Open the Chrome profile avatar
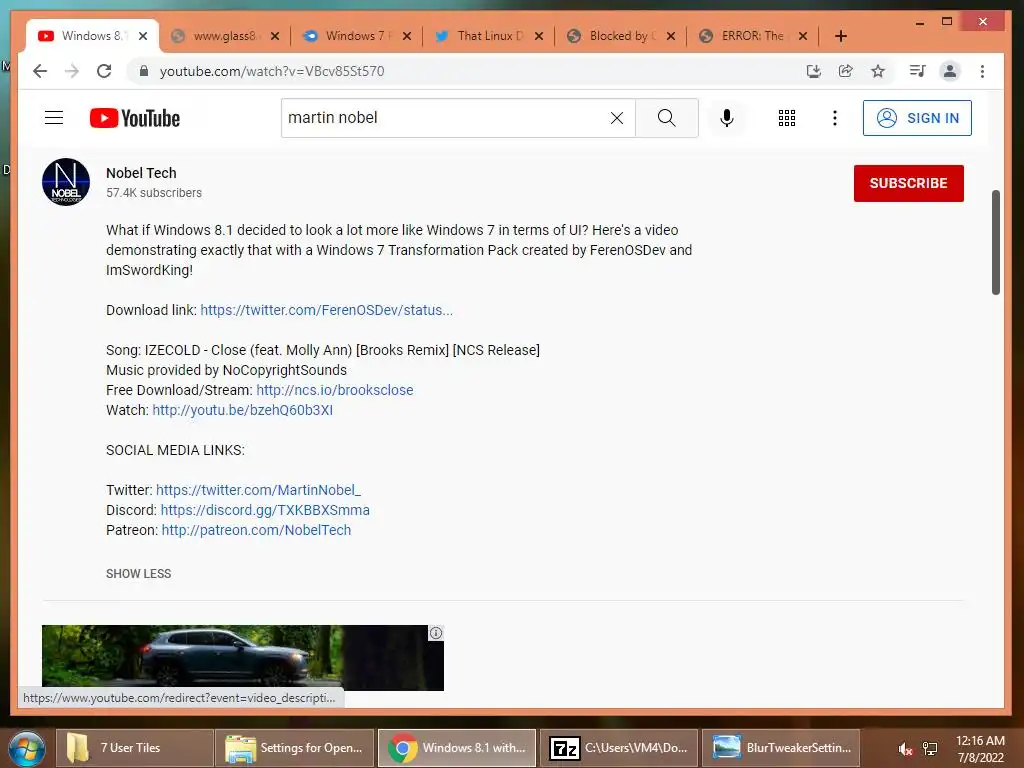This screenshot has height=768, width=1024. (950, 71)
